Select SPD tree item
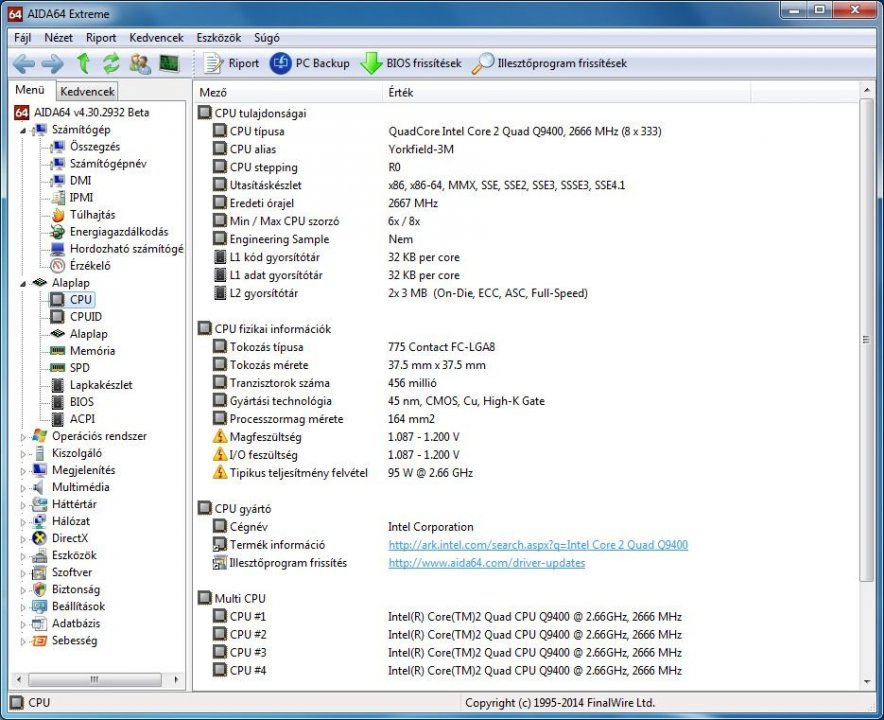The image size is (884, 720). click(x=79, y=368)
